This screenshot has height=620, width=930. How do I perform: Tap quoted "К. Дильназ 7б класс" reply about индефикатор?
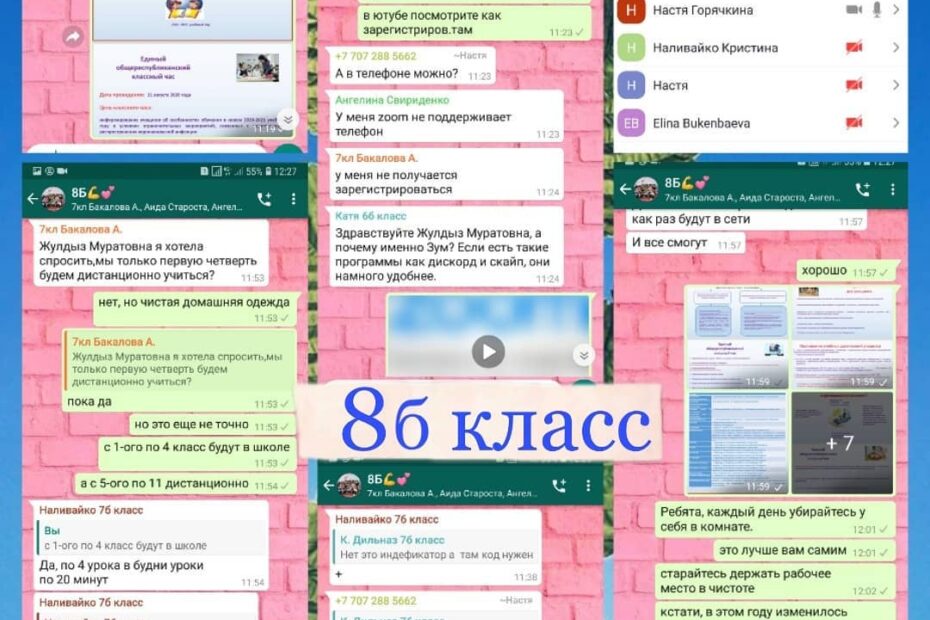437,547
